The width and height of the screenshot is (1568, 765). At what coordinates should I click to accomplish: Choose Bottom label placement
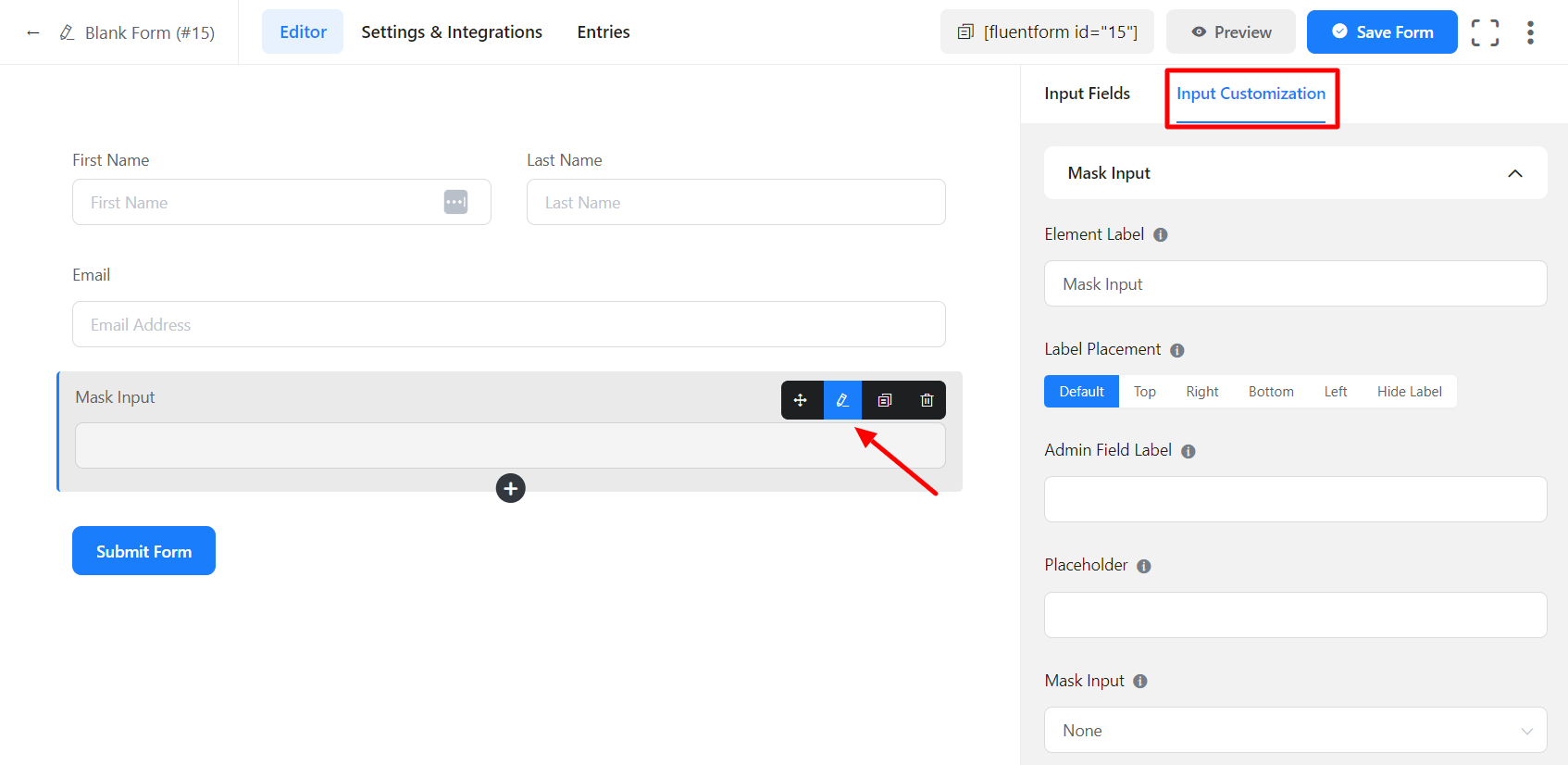point(1270,392)
